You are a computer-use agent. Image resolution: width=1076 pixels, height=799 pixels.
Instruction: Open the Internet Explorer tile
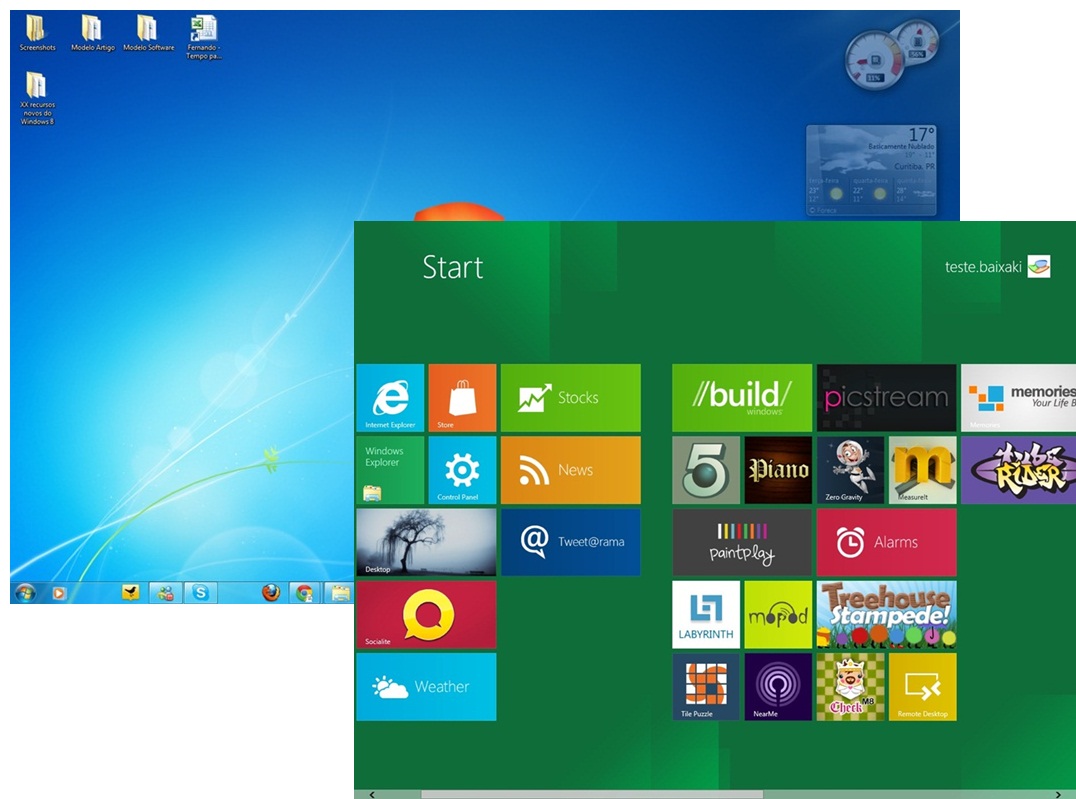pyautogui.click(x=390, y=397)
